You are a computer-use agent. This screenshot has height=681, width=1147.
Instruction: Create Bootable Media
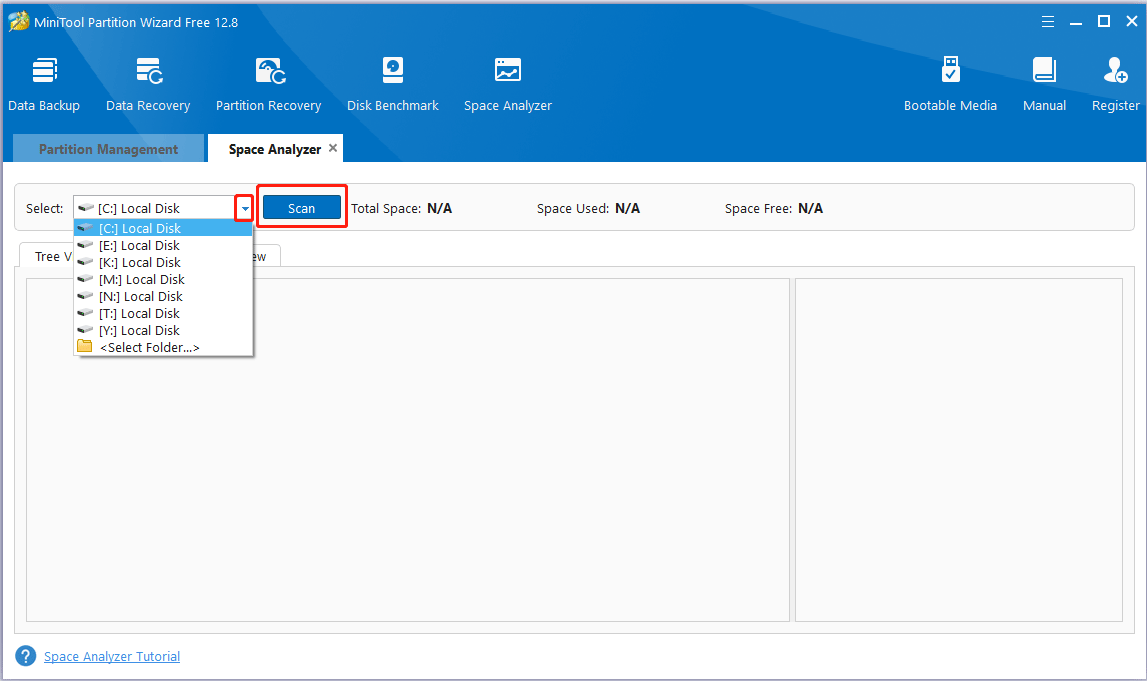[950, 84]
